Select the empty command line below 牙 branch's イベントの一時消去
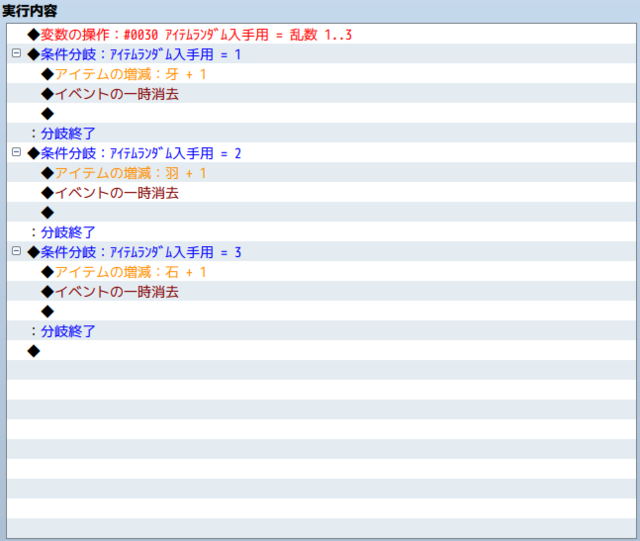 pyautogui.click(x=321, y=113)
